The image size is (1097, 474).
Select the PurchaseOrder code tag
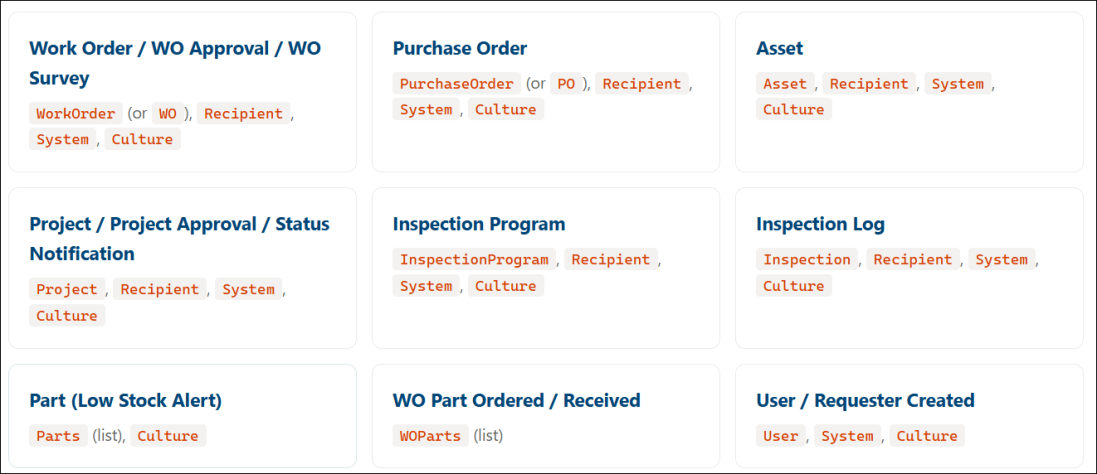click(x=456, y=84)
